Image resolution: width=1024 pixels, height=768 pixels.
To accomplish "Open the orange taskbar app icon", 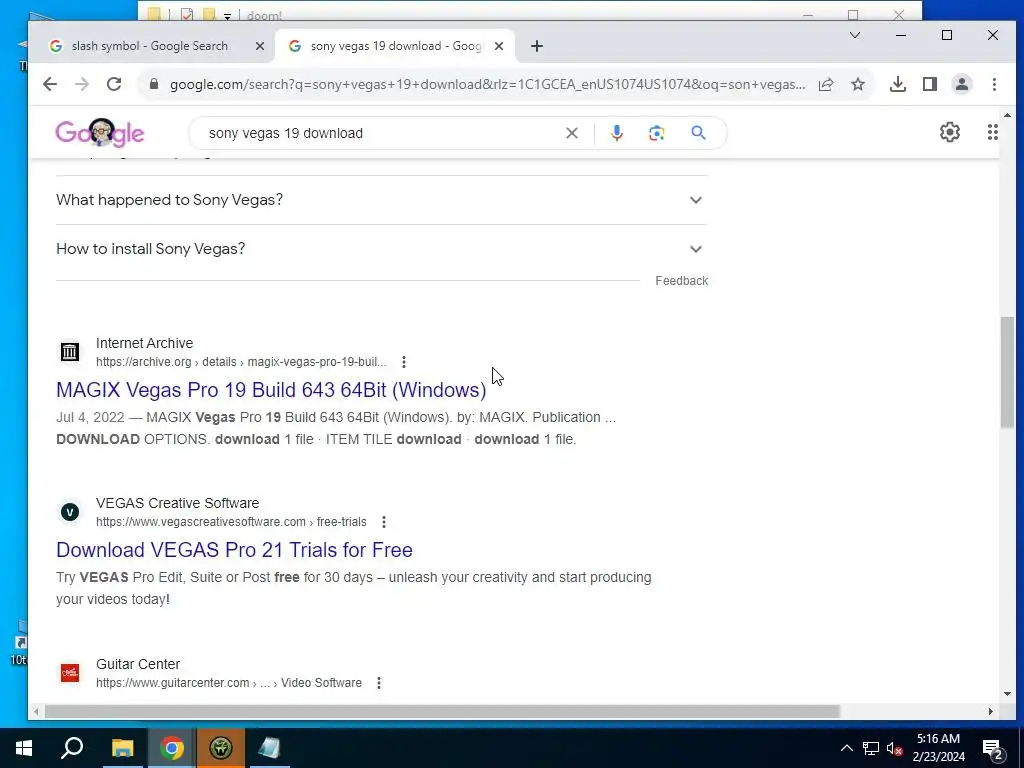I will 221,748.
